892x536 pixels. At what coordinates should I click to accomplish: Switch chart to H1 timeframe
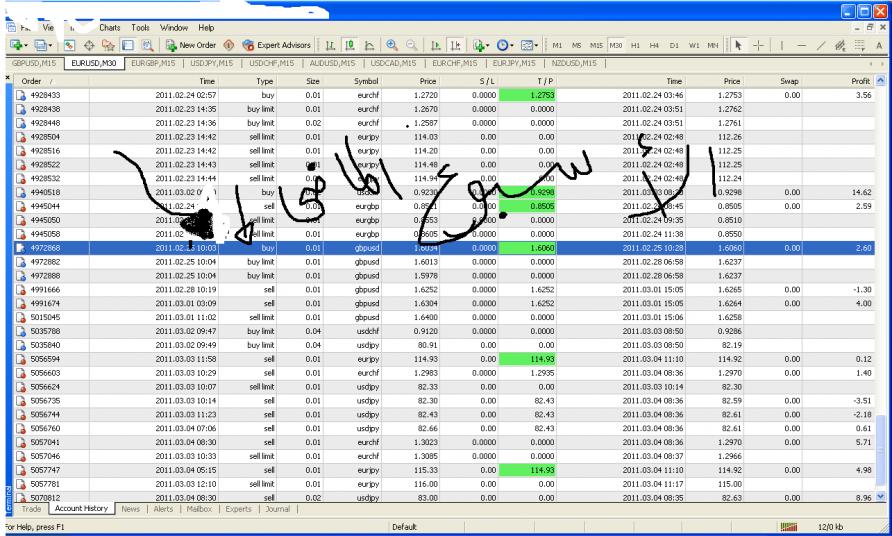tap(633, 46)
